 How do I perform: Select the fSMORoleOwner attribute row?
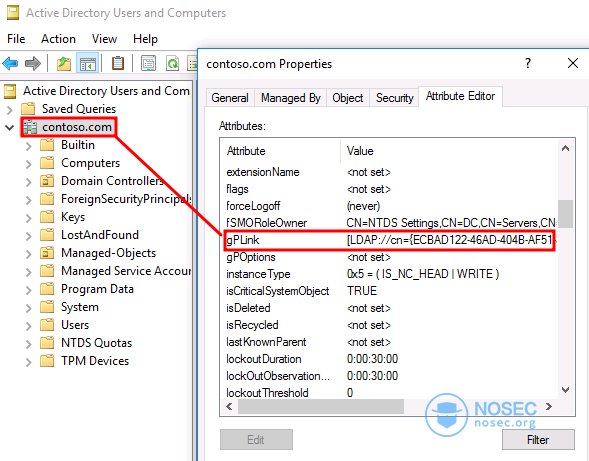click(x=389, y=223)
